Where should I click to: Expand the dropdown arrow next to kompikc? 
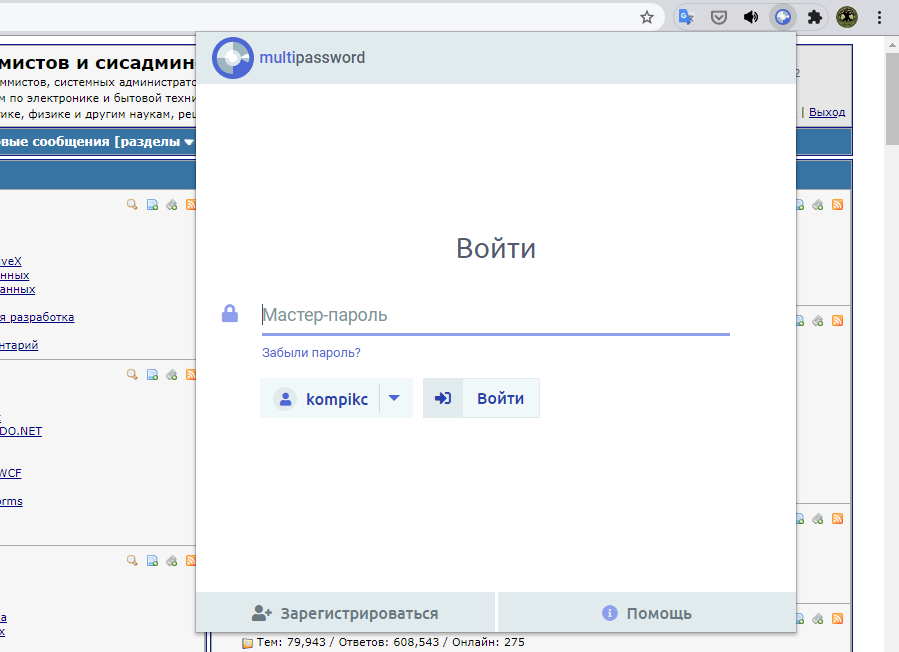[394, 398]
